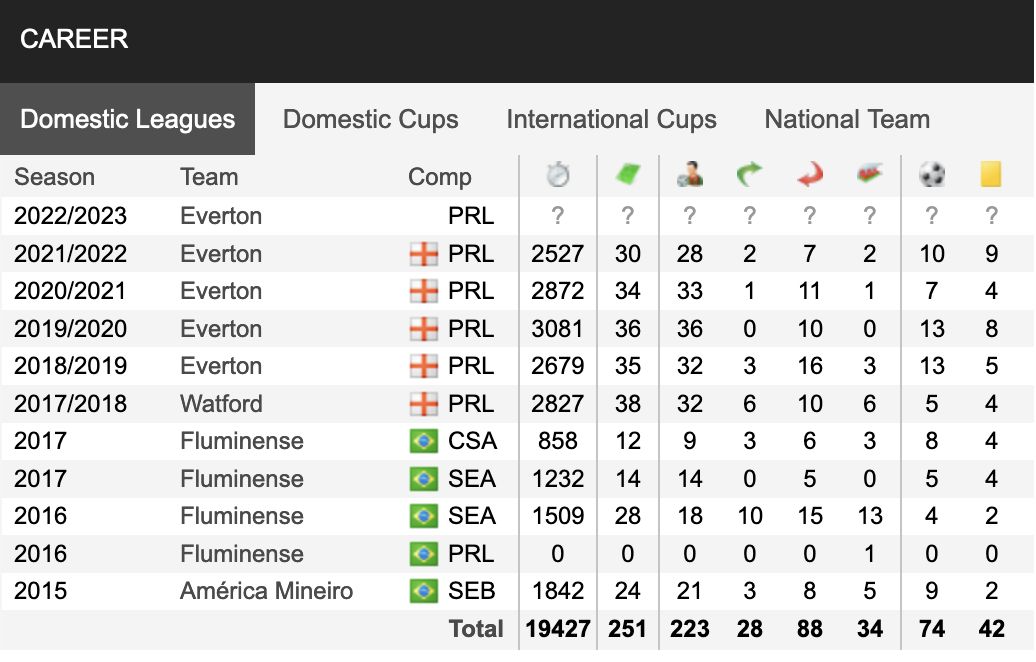Click the England flag in 2019/2020 row
This screenshot has width=1036, height=662.
click(x=424, y=328)
